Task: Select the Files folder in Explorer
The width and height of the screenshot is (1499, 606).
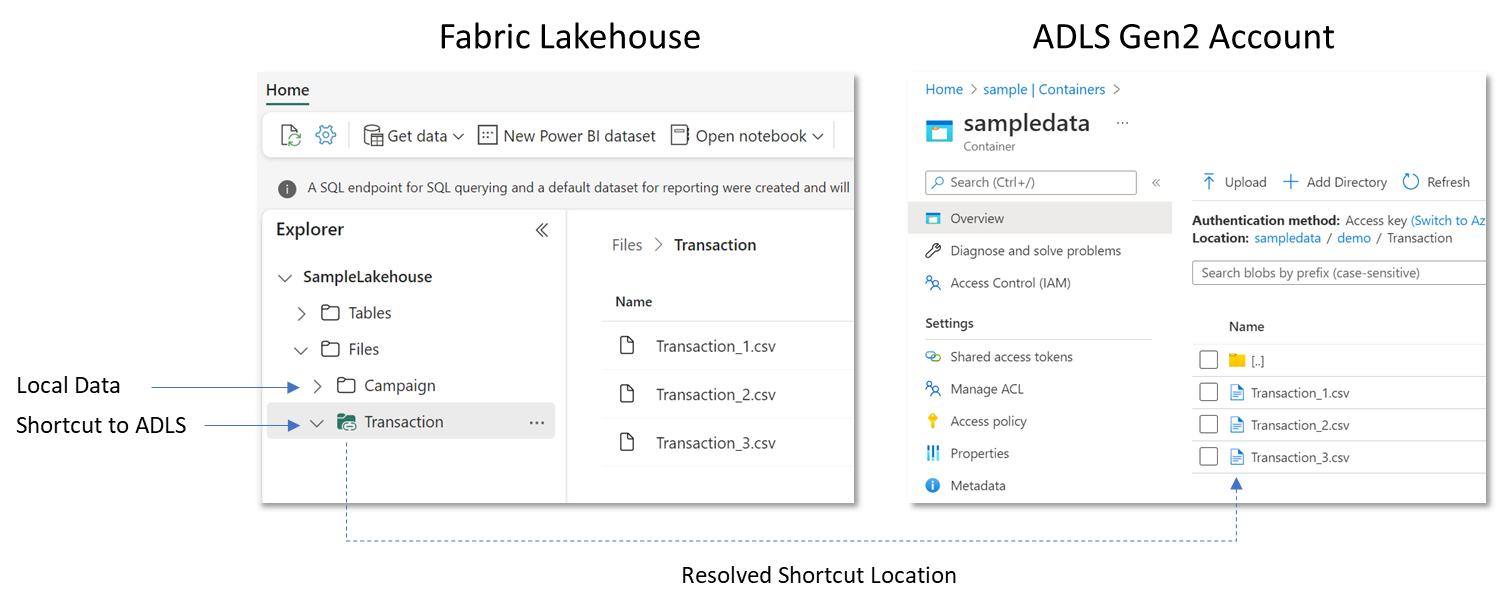Action: click(x=350, y=349)
